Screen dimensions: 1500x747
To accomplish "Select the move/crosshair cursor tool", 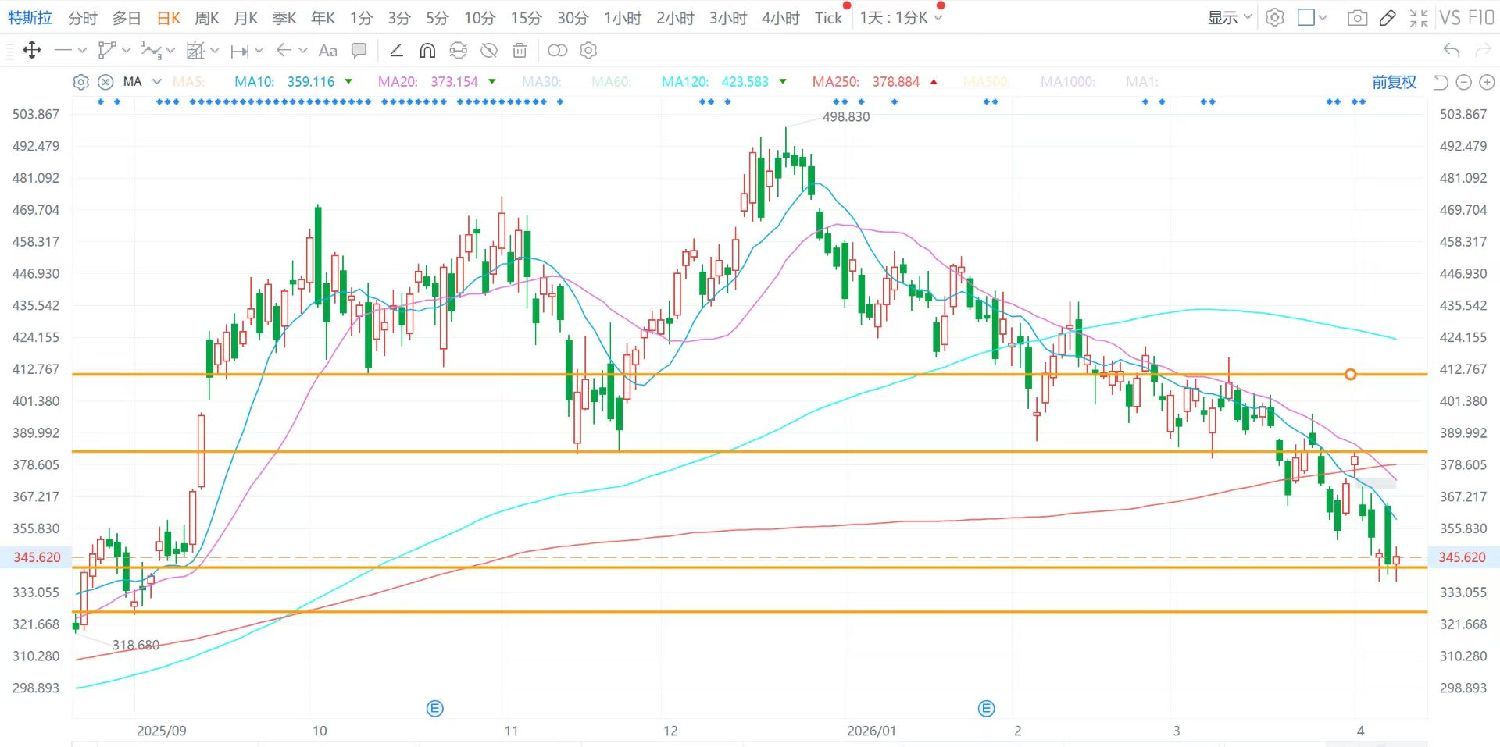I will 31,50.
